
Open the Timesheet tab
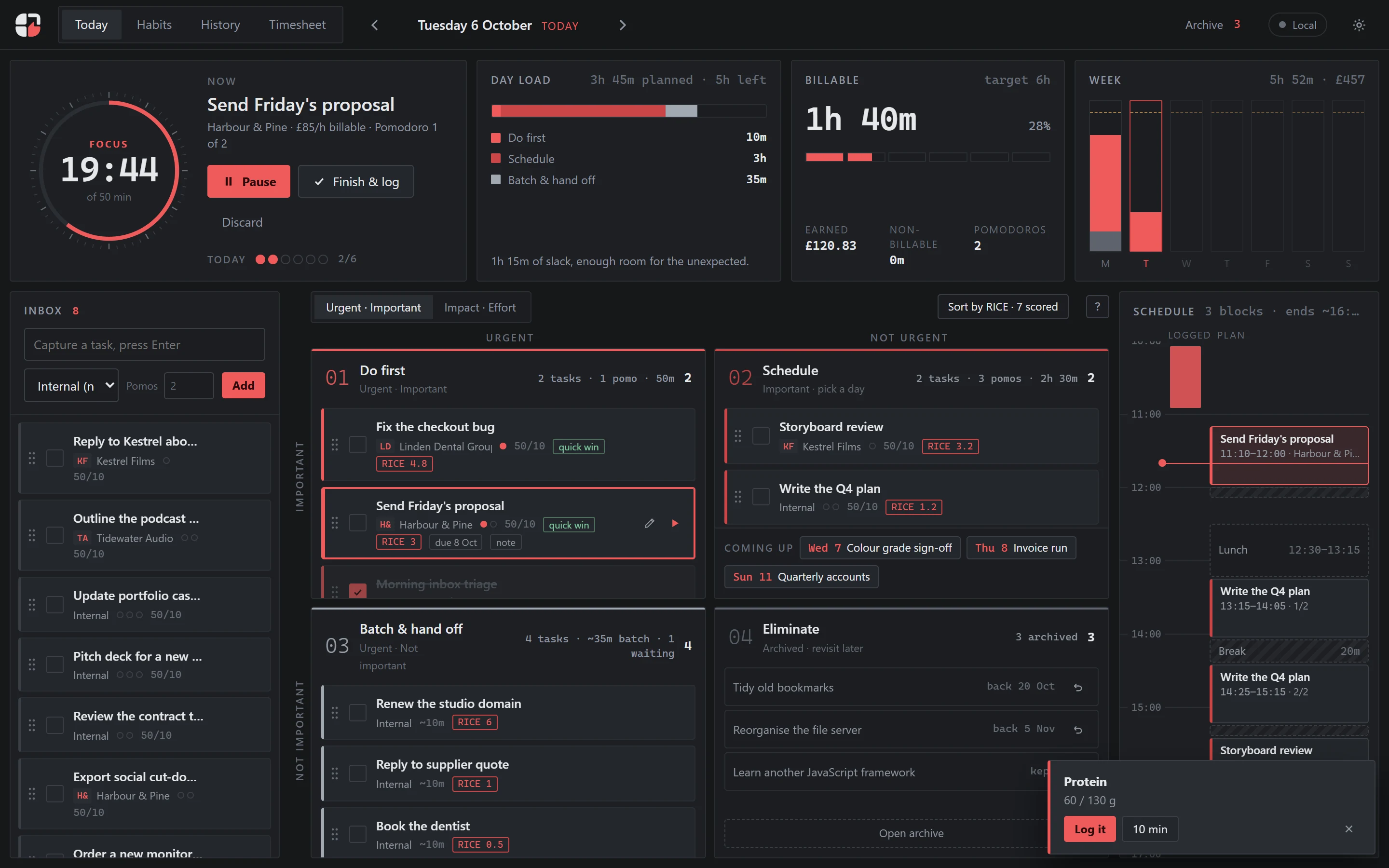pos(297,25)
